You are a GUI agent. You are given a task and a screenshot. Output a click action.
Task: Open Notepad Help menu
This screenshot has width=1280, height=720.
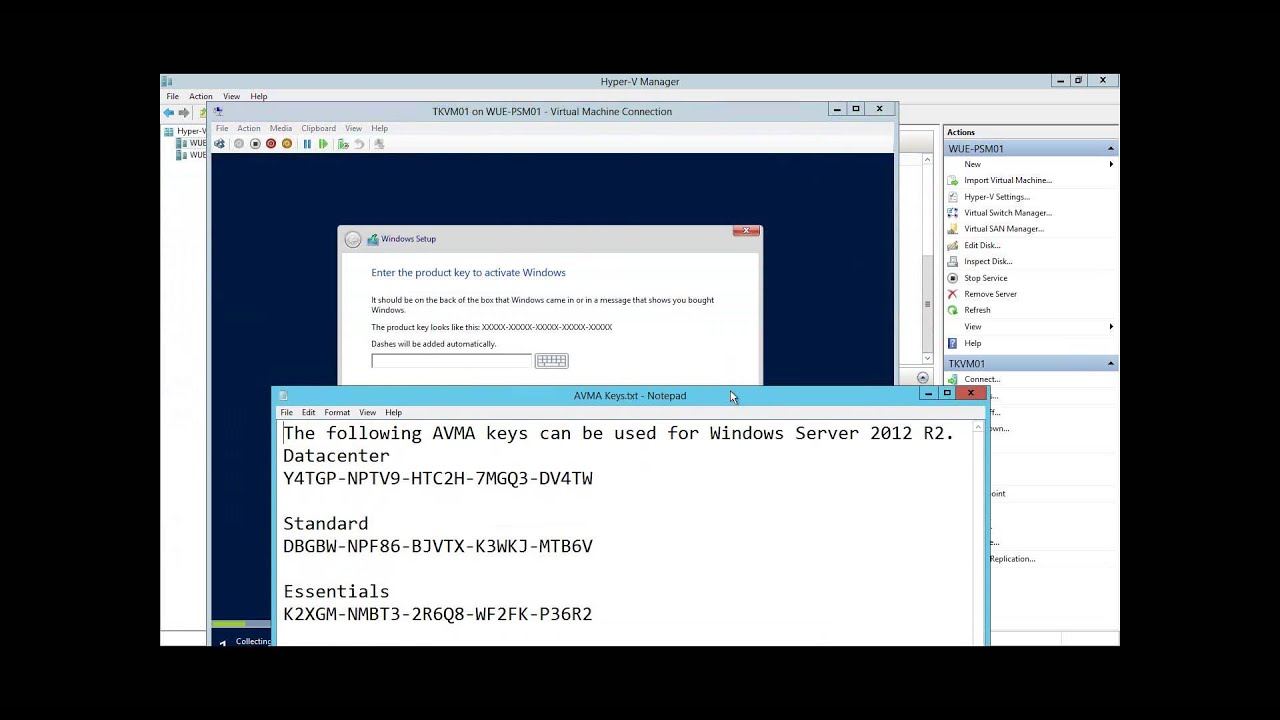[393, 413]
